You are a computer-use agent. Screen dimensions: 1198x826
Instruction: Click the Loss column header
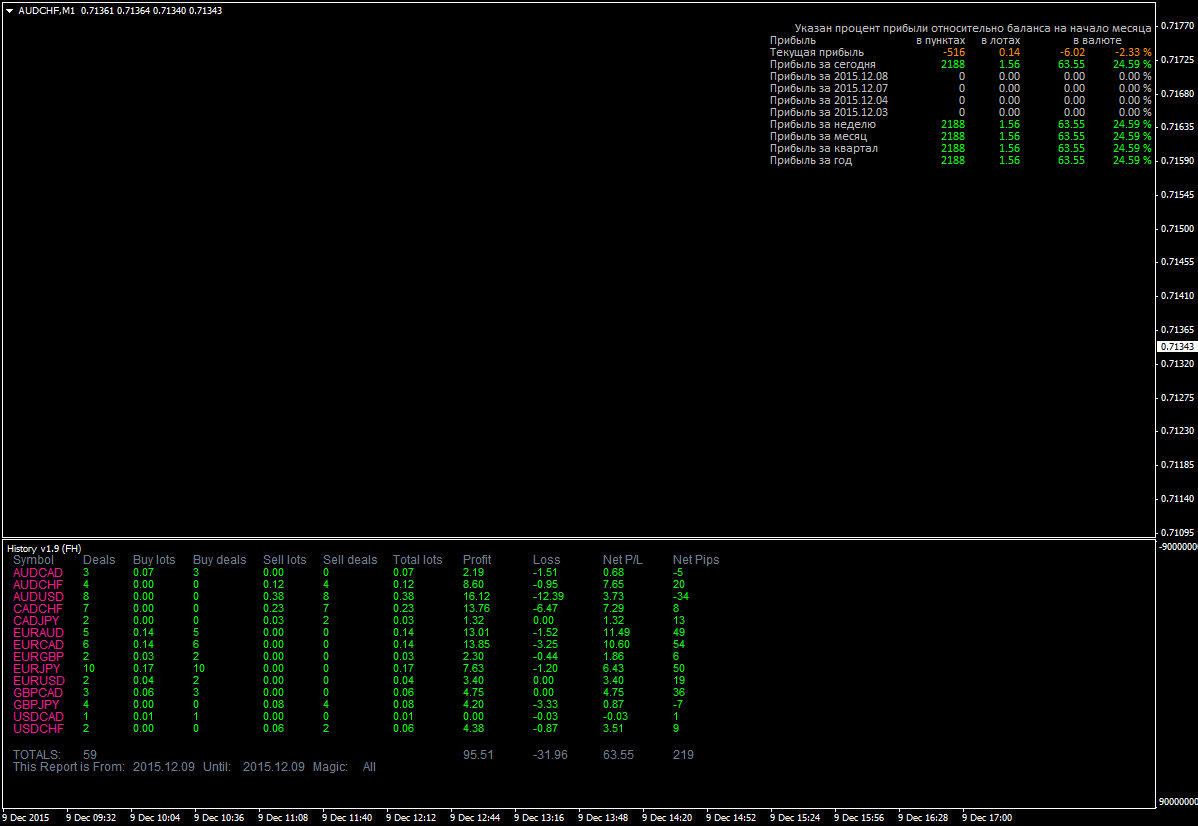(x=546, y=560)
